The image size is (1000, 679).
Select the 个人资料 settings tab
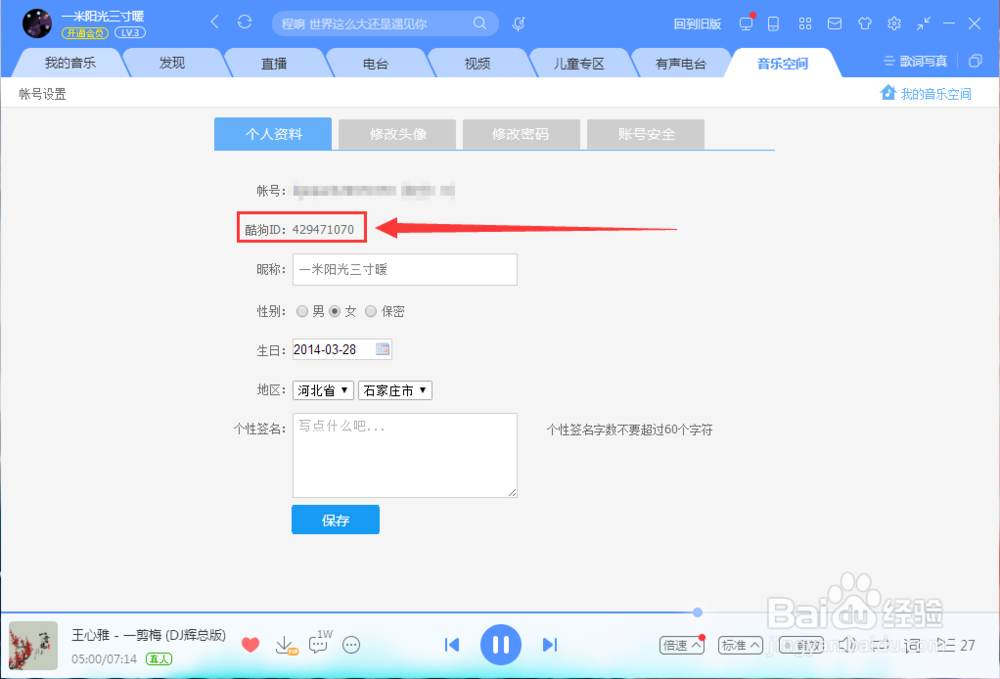point(273,134)
